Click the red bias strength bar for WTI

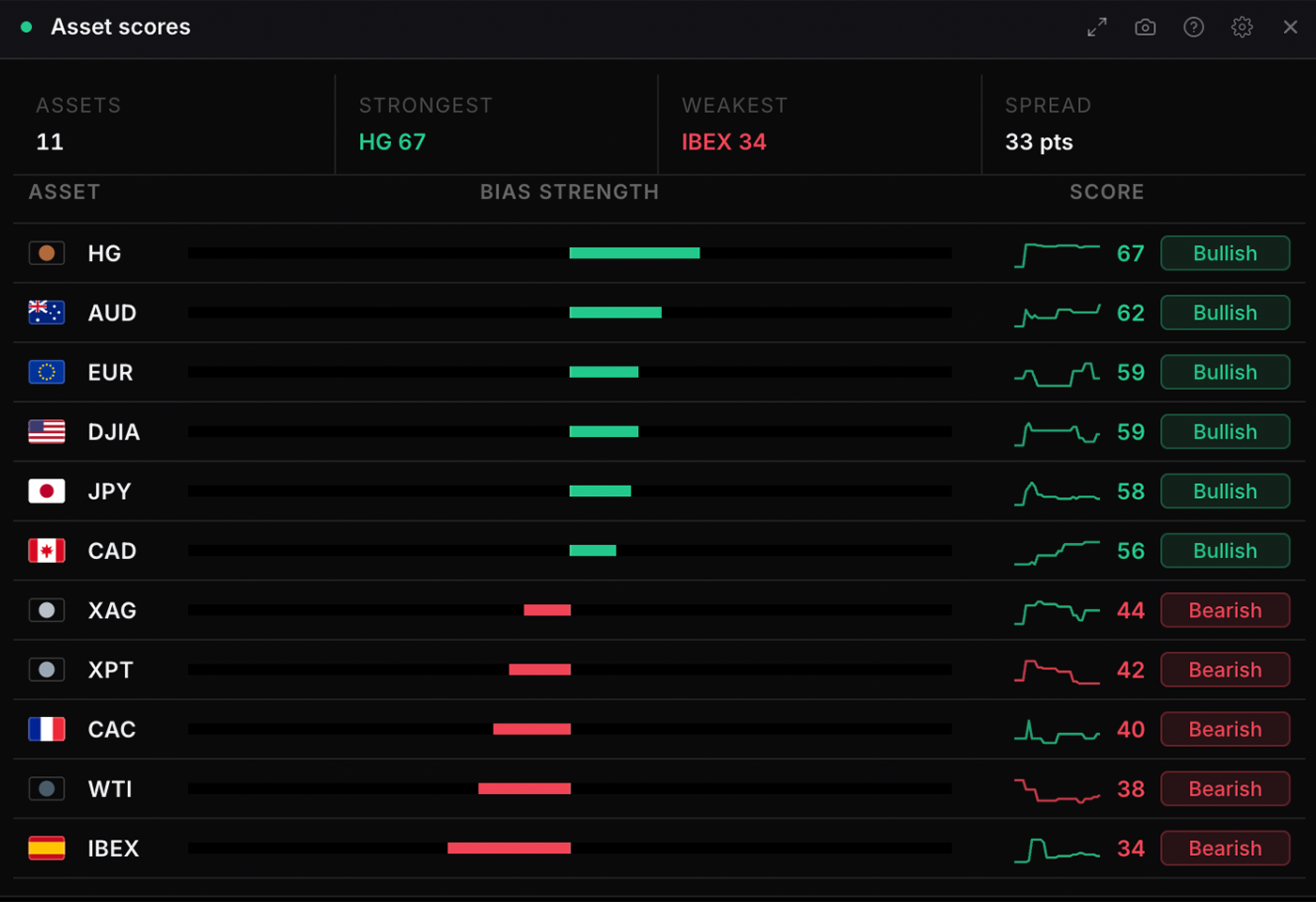point(525,788)
